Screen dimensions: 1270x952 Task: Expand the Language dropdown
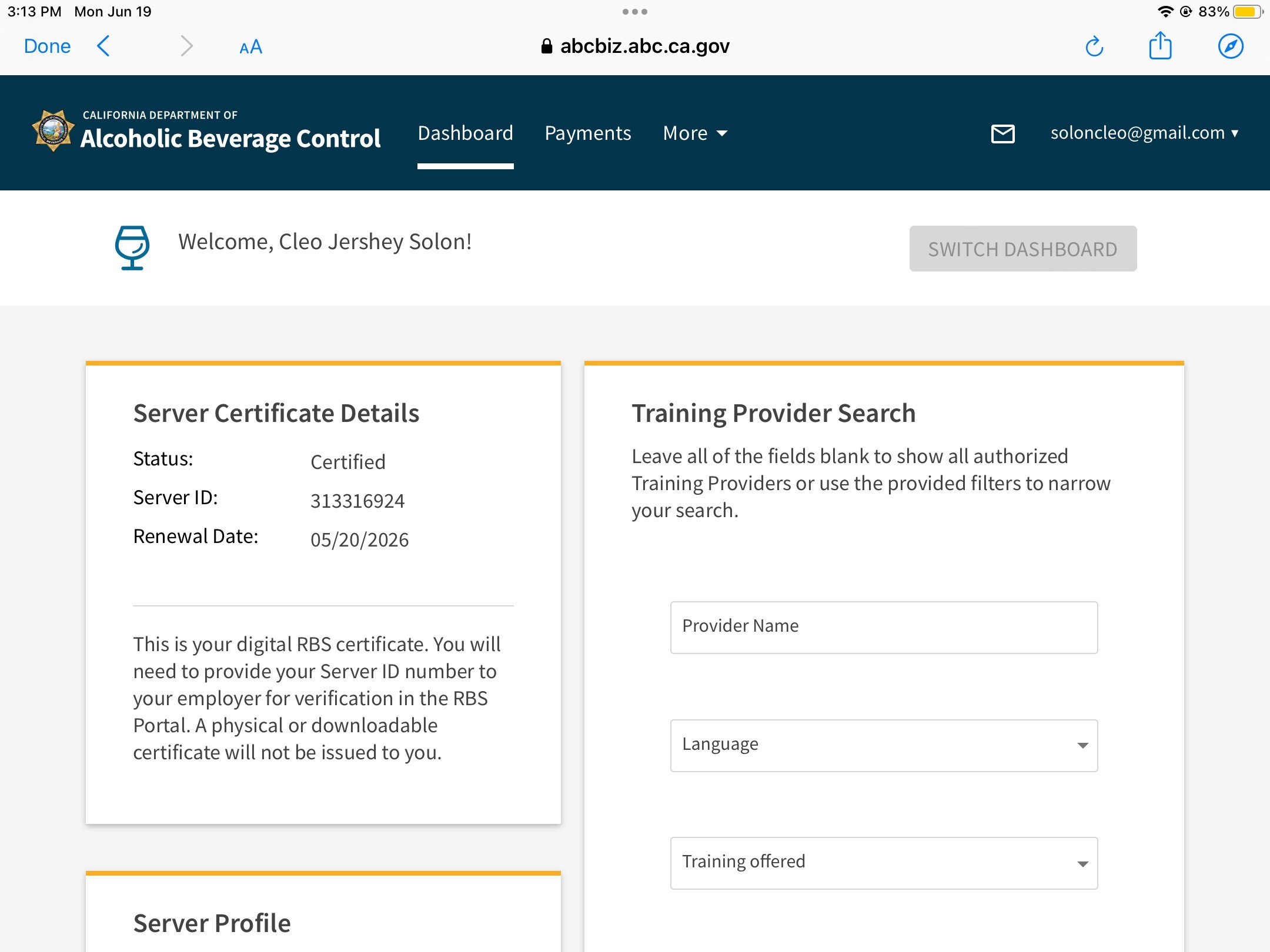click(884, 745)
